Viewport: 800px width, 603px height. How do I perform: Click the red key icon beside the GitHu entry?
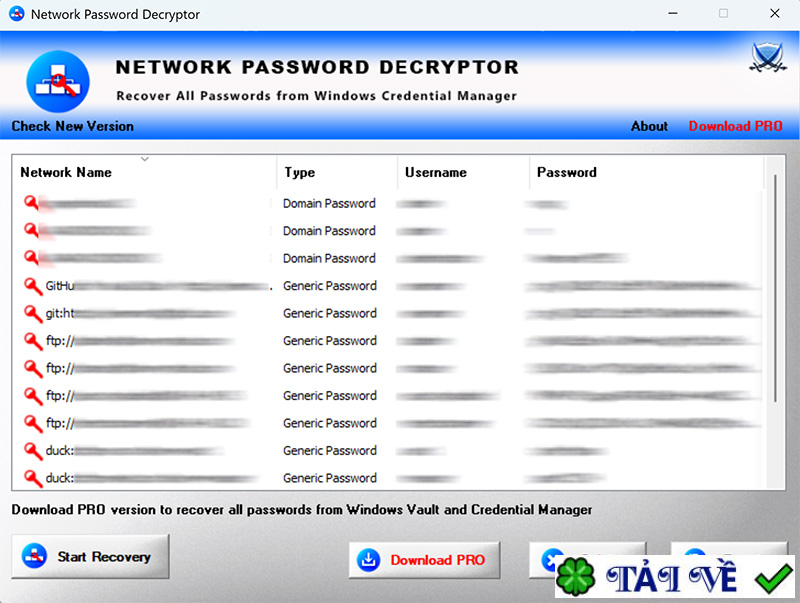(27, 286)
